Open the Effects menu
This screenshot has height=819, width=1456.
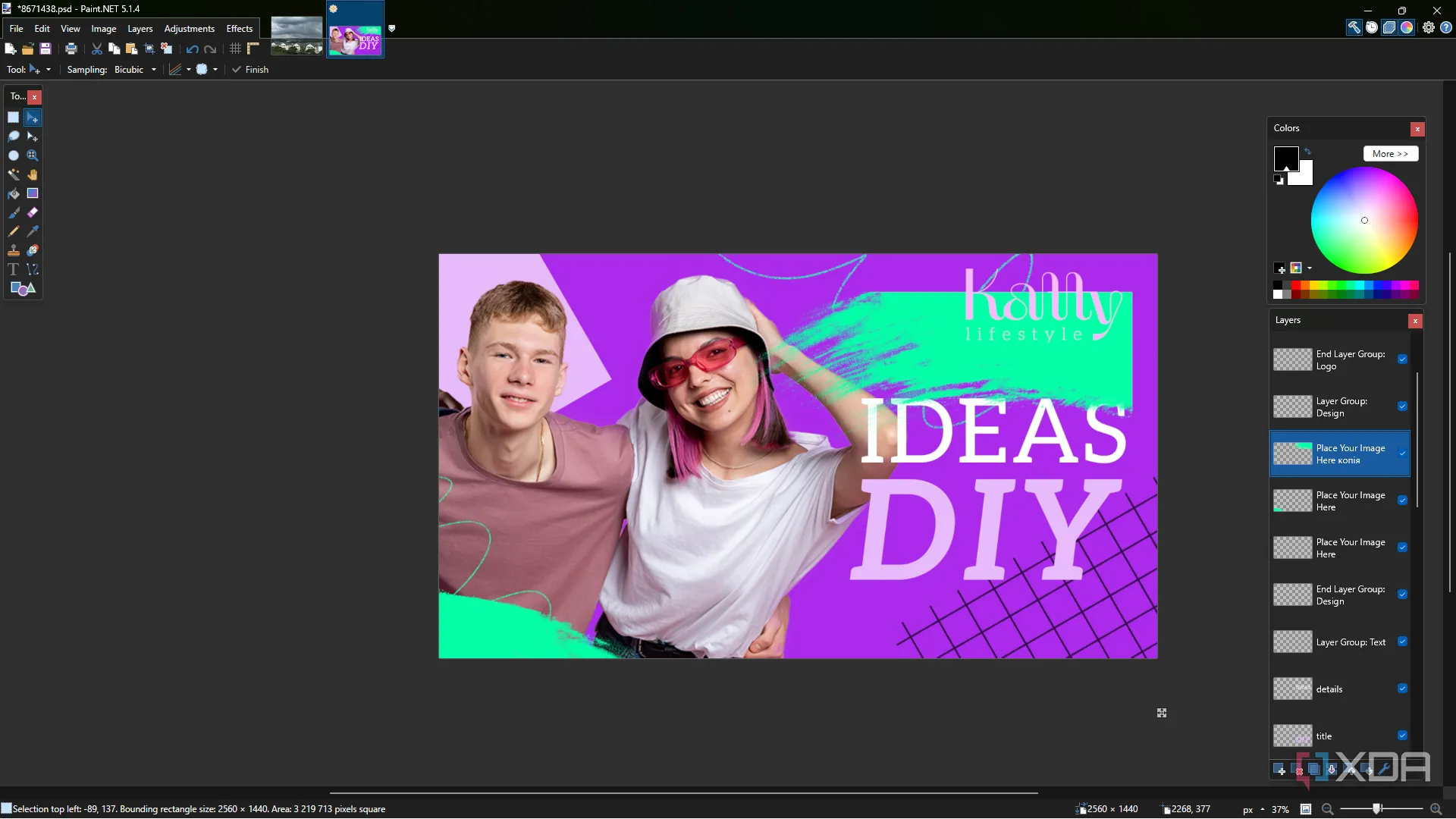pyautogui.click(x=239, y=29)
